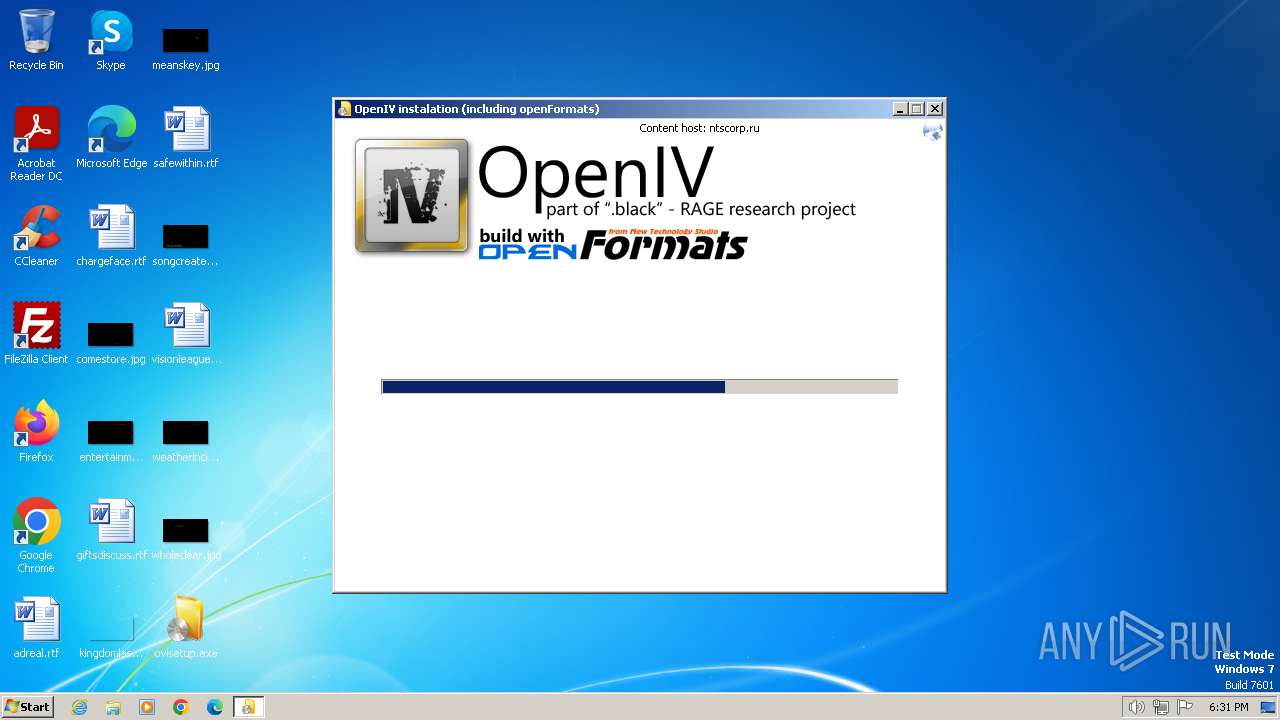Select comestore.jpg file icon
Image resolution: width=1280 pixels, height=720 pixels.
click(111, 342)
